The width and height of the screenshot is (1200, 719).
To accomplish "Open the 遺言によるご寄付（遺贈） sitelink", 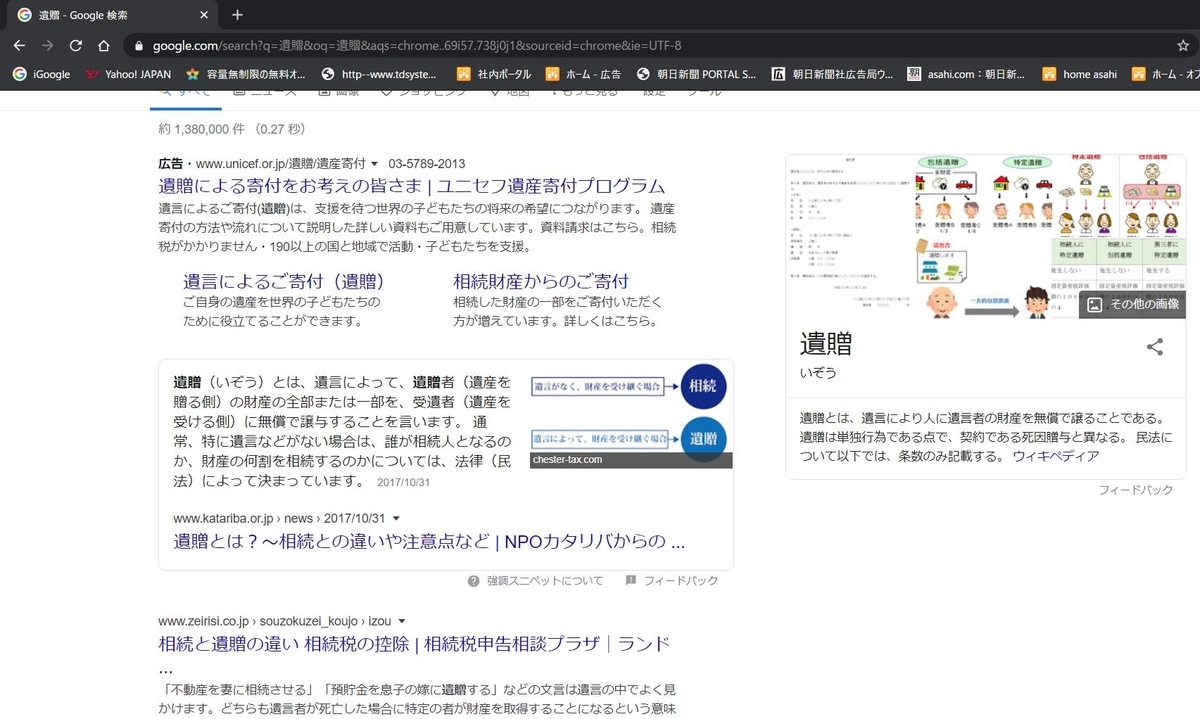I will [x=284, y=282].
